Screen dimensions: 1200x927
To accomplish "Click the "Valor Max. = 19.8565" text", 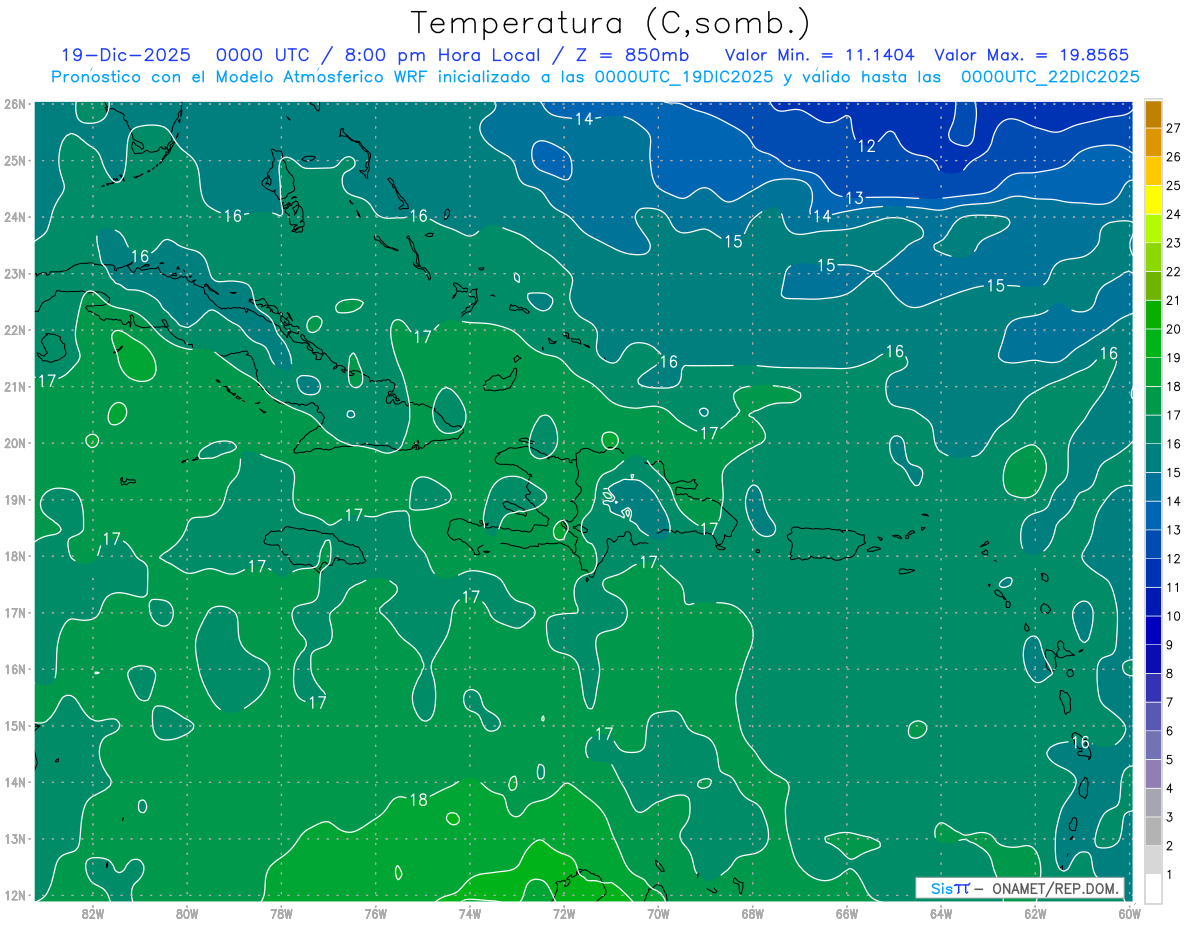I will [1032, 55].
